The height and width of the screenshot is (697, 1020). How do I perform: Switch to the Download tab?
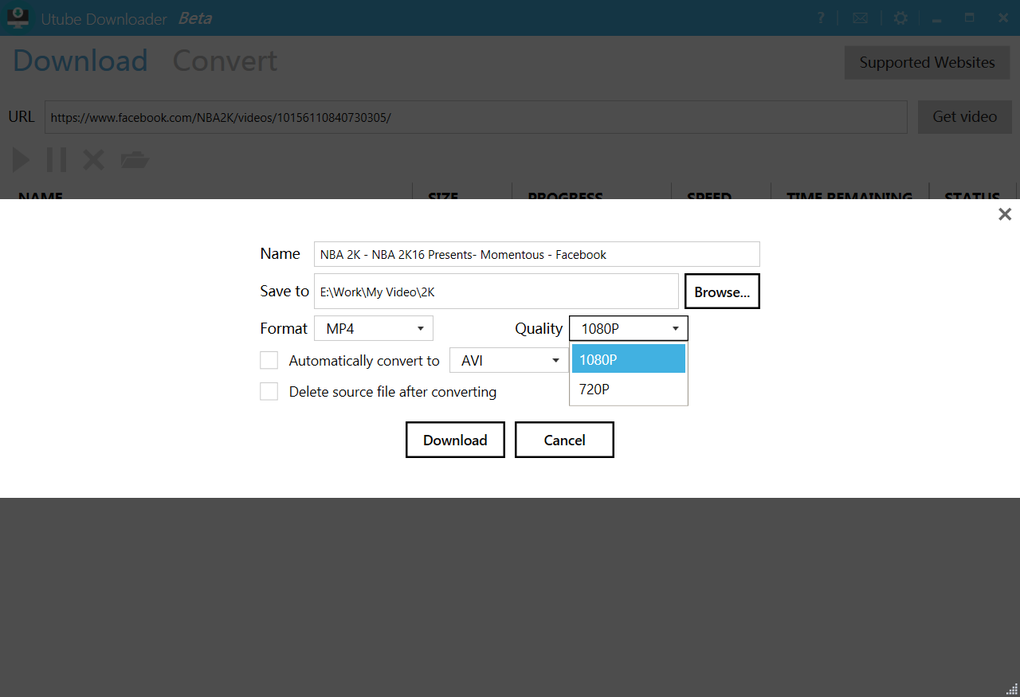pyautogui.click(x=81, y=61)
